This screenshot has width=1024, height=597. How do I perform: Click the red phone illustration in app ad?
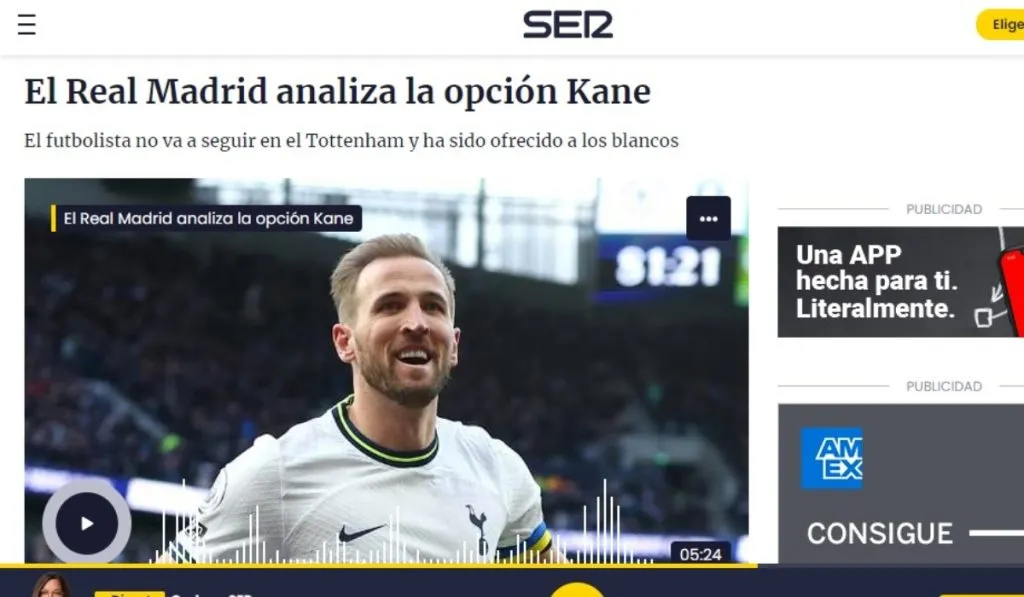coord(1012,287)
